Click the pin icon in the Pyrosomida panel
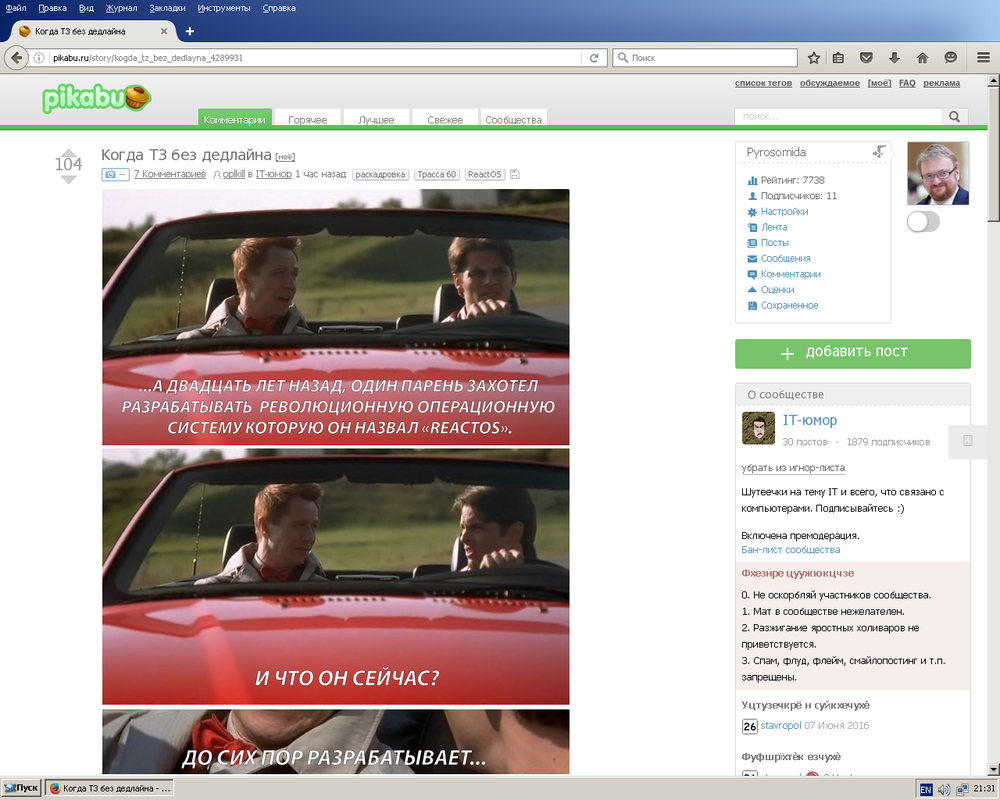The image size is (1000, 800). tap(879, 151)
